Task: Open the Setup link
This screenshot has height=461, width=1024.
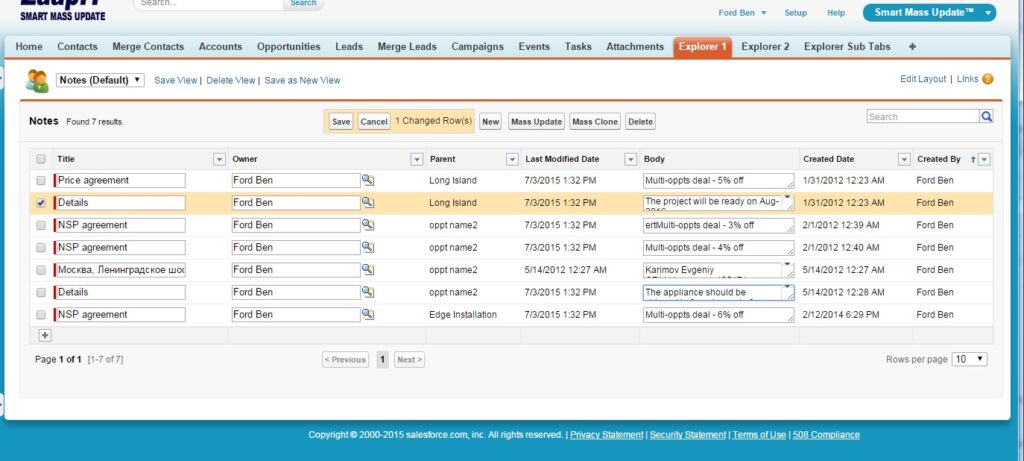Action: pos(795,12)
